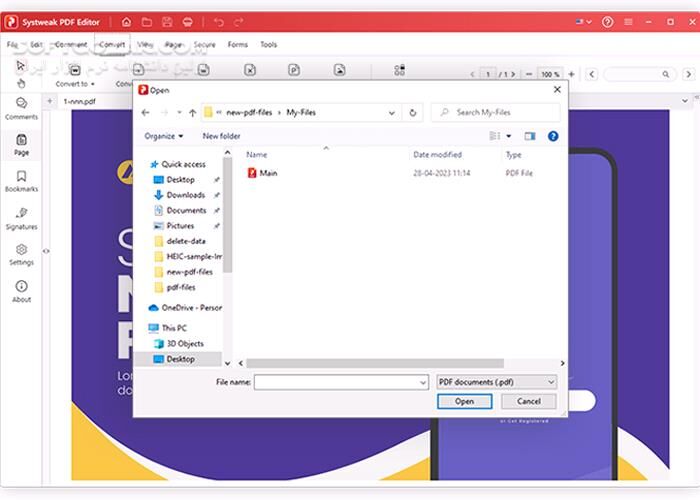Click the zoom percentage field showing 100 %
This screenshot has height=500, width=700.
(x=550, y=74)
